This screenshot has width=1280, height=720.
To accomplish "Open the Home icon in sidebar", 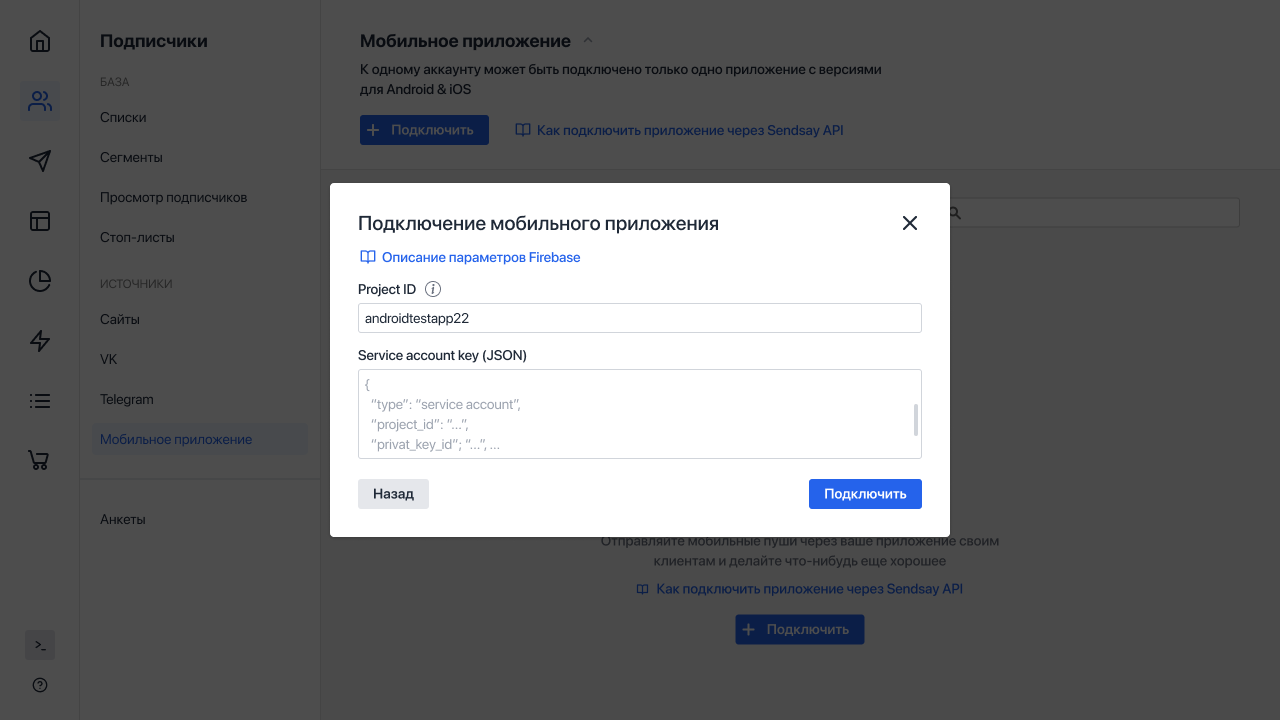I will coord(39,40).
